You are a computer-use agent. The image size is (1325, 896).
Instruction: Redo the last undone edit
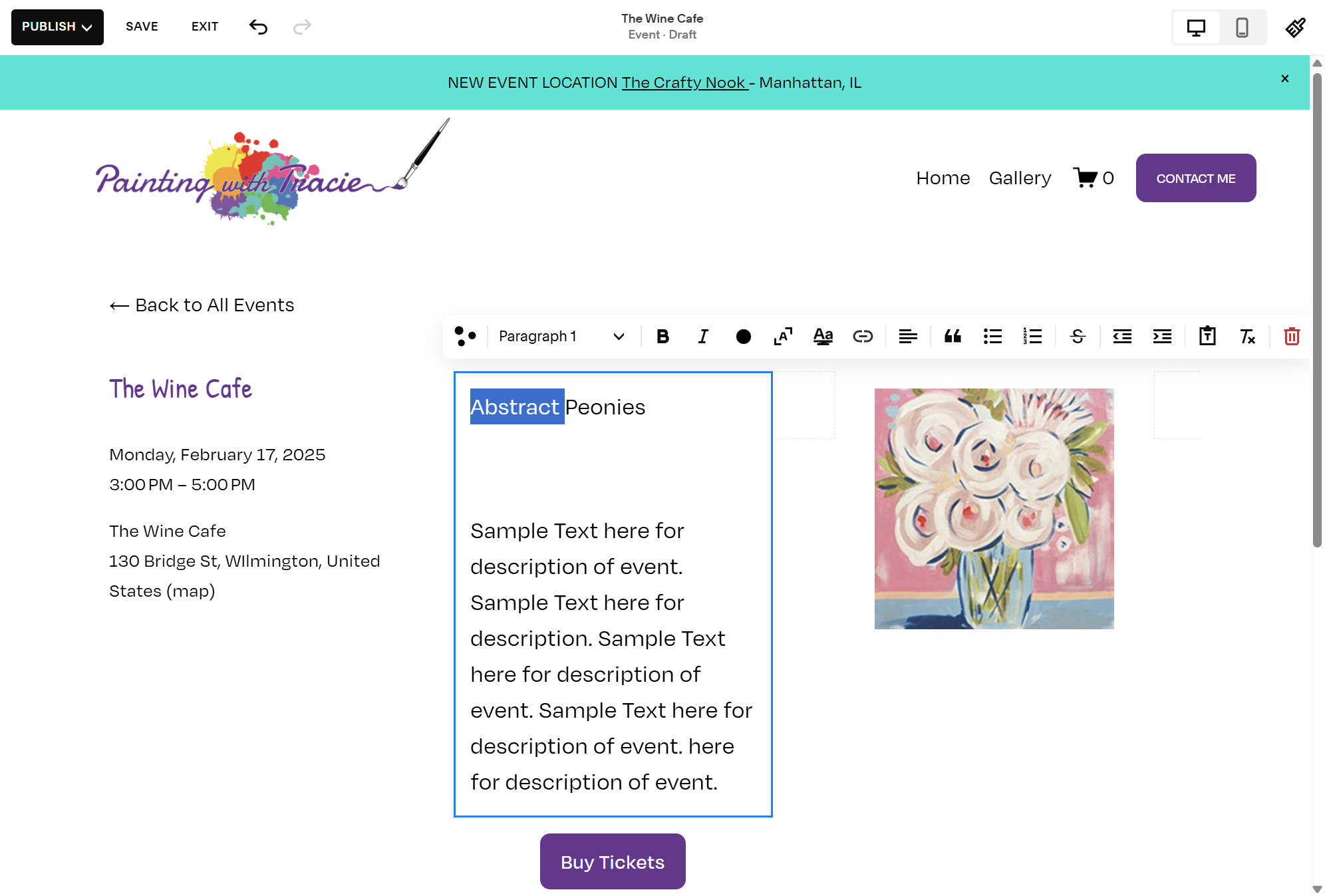302,27
